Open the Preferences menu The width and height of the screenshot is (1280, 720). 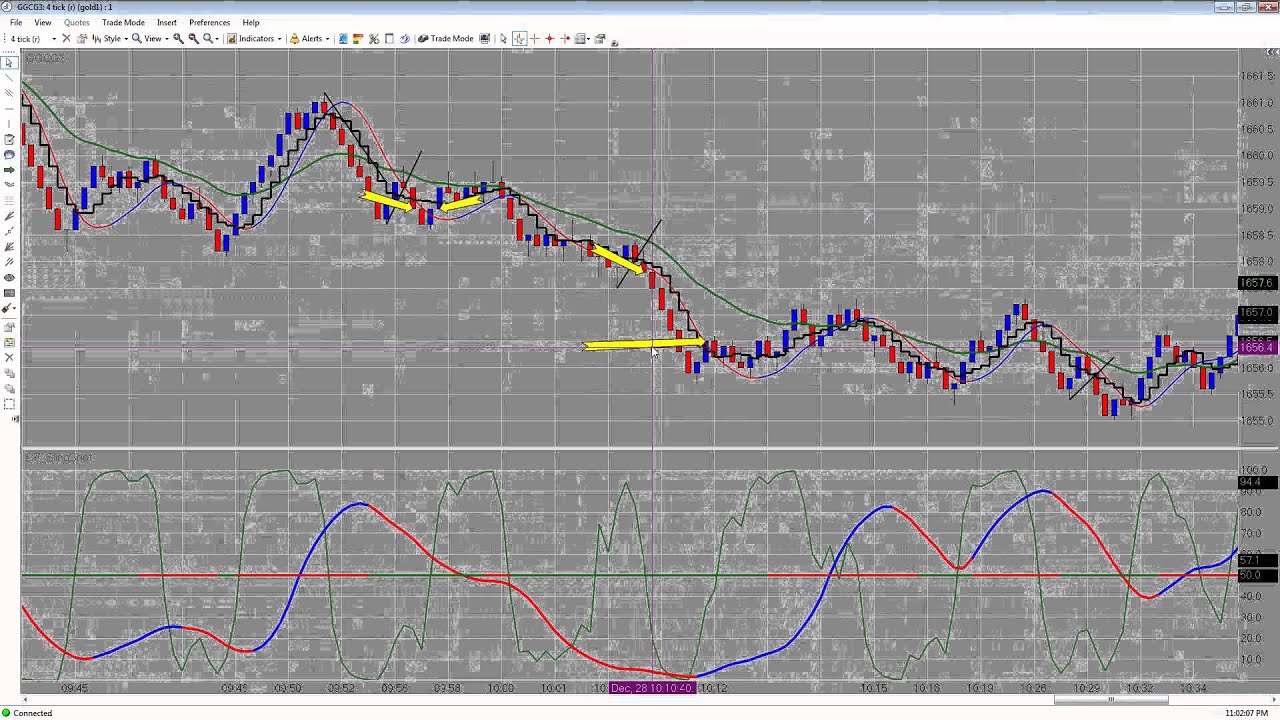[x=209, y=22]
